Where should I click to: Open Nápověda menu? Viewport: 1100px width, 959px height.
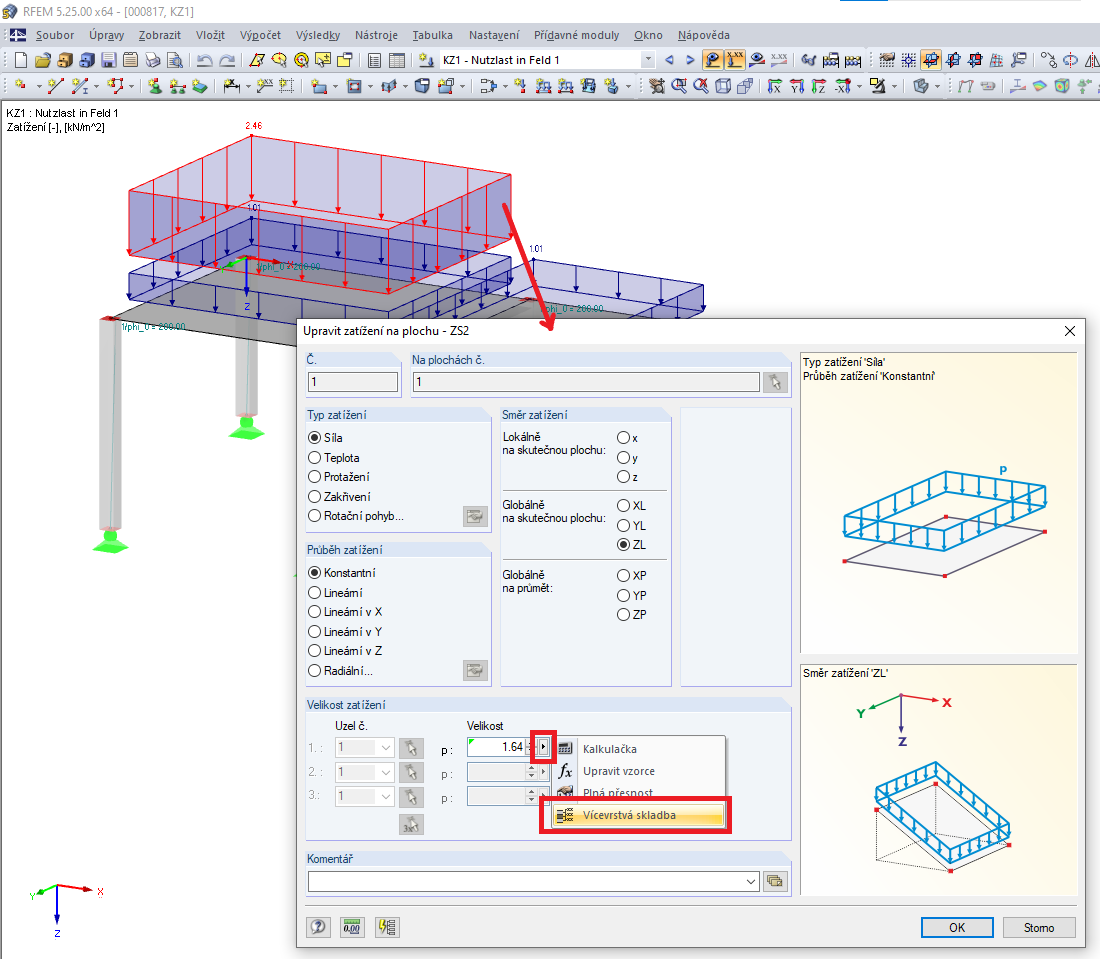pos(704,35)
